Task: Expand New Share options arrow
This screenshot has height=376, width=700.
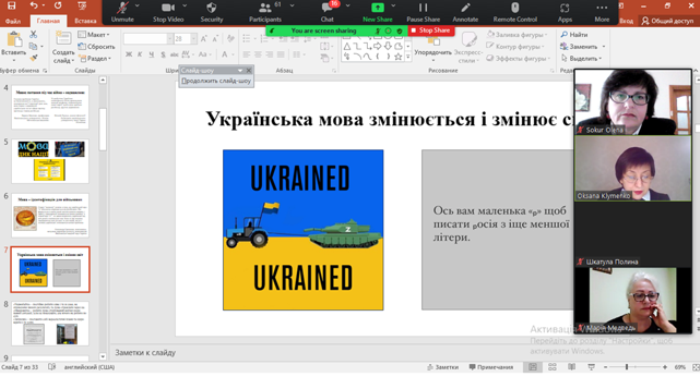Action: (393, 6)
